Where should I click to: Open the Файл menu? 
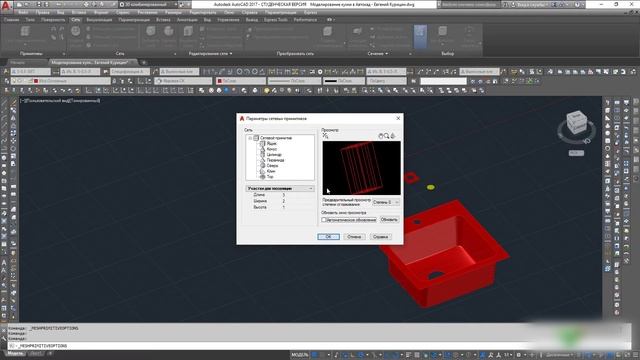pyautogui.click(x=23, y=13)
